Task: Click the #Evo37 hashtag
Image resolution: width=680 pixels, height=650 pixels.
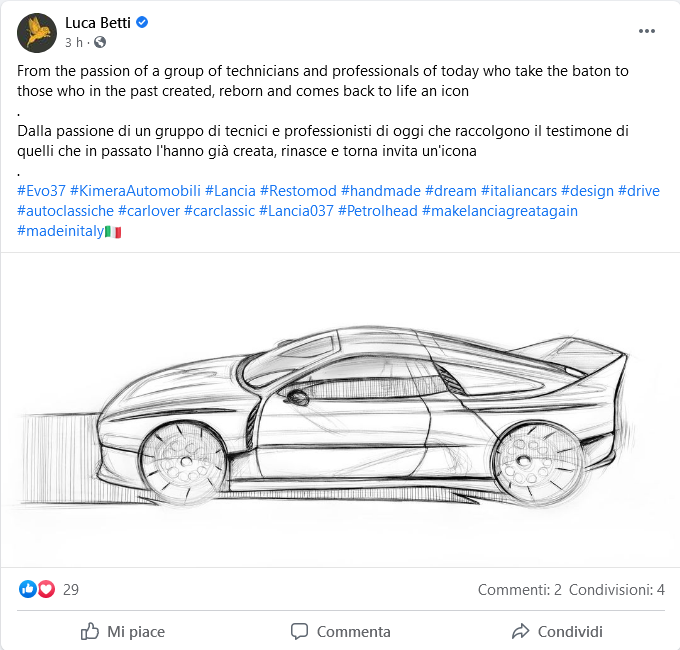Action: pos(41,191)
